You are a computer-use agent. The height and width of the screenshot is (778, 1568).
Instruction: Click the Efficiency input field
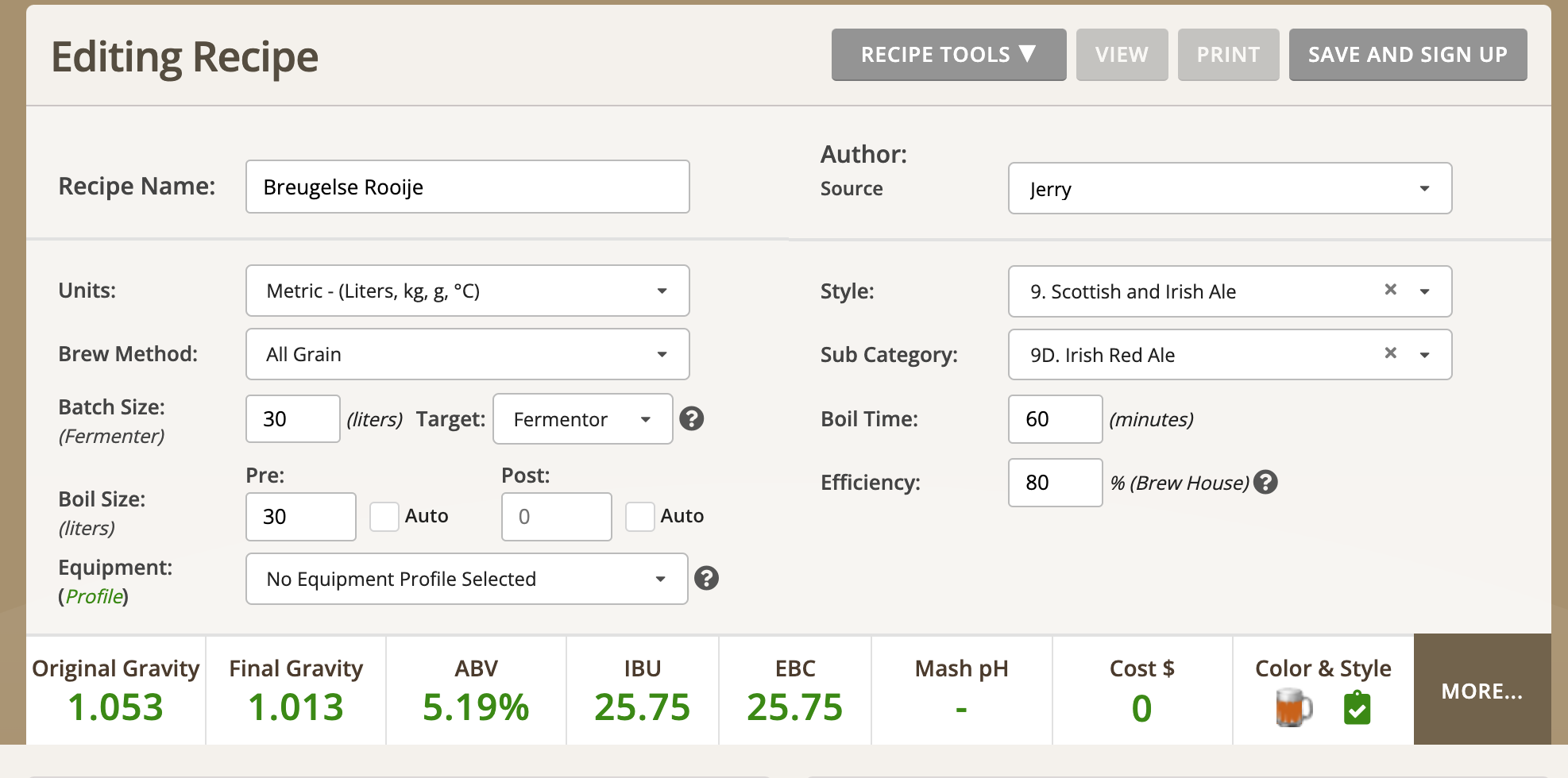point(1055,483)
